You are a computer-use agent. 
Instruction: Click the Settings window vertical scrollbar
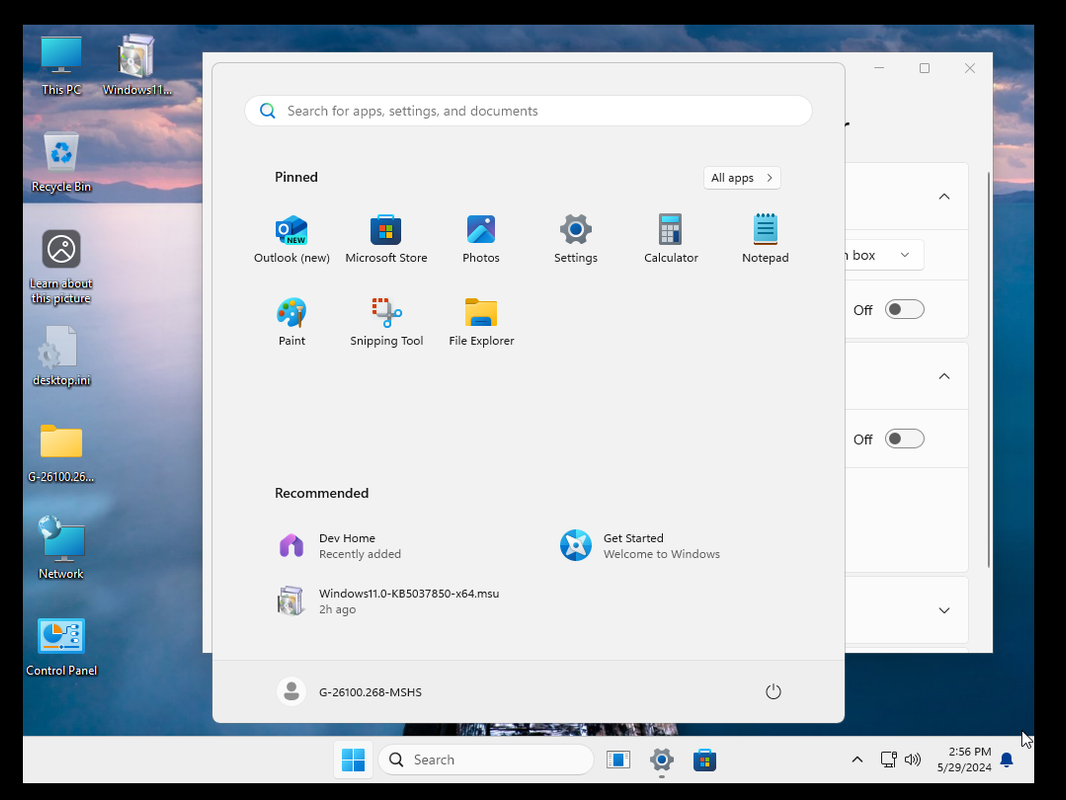tap(988, 370)
